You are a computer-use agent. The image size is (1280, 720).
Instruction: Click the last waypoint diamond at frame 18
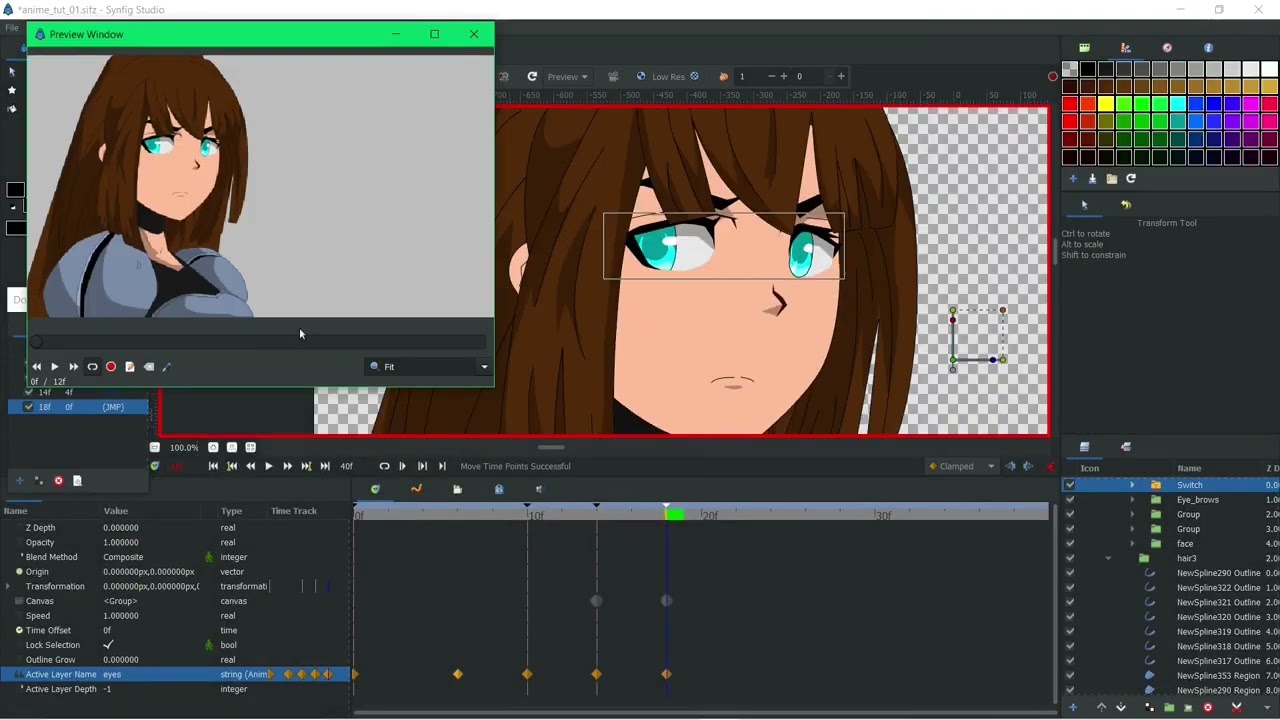(666, 675)
